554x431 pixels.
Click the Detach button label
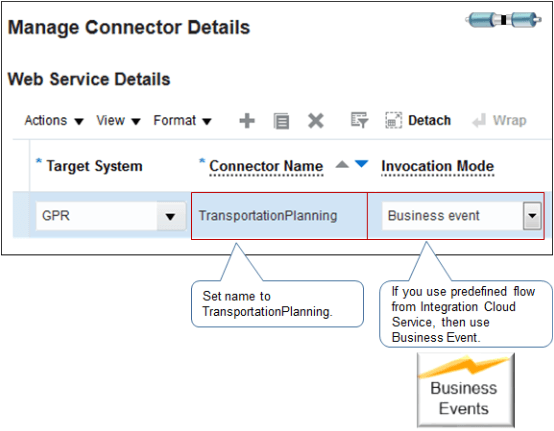point(429,121)
